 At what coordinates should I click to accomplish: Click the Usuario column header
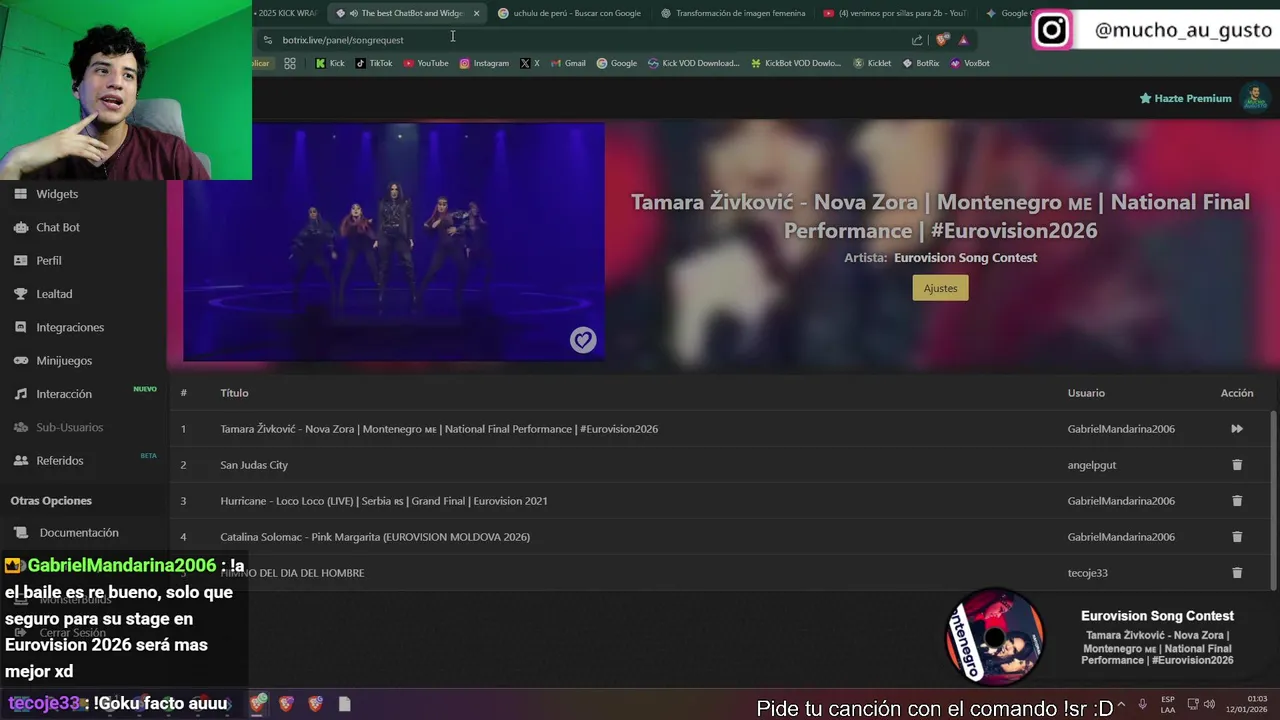[1086, 393]
